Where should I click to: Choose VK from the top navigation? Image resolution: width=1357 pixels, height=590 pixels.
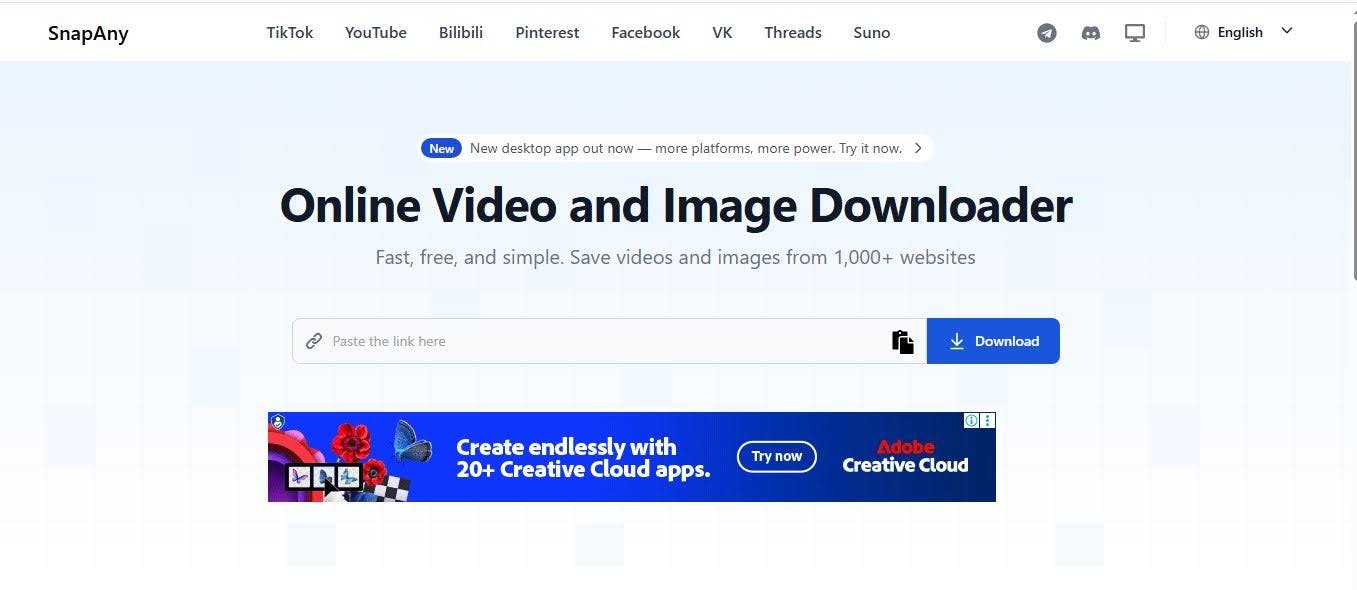(x=722, y=32)
